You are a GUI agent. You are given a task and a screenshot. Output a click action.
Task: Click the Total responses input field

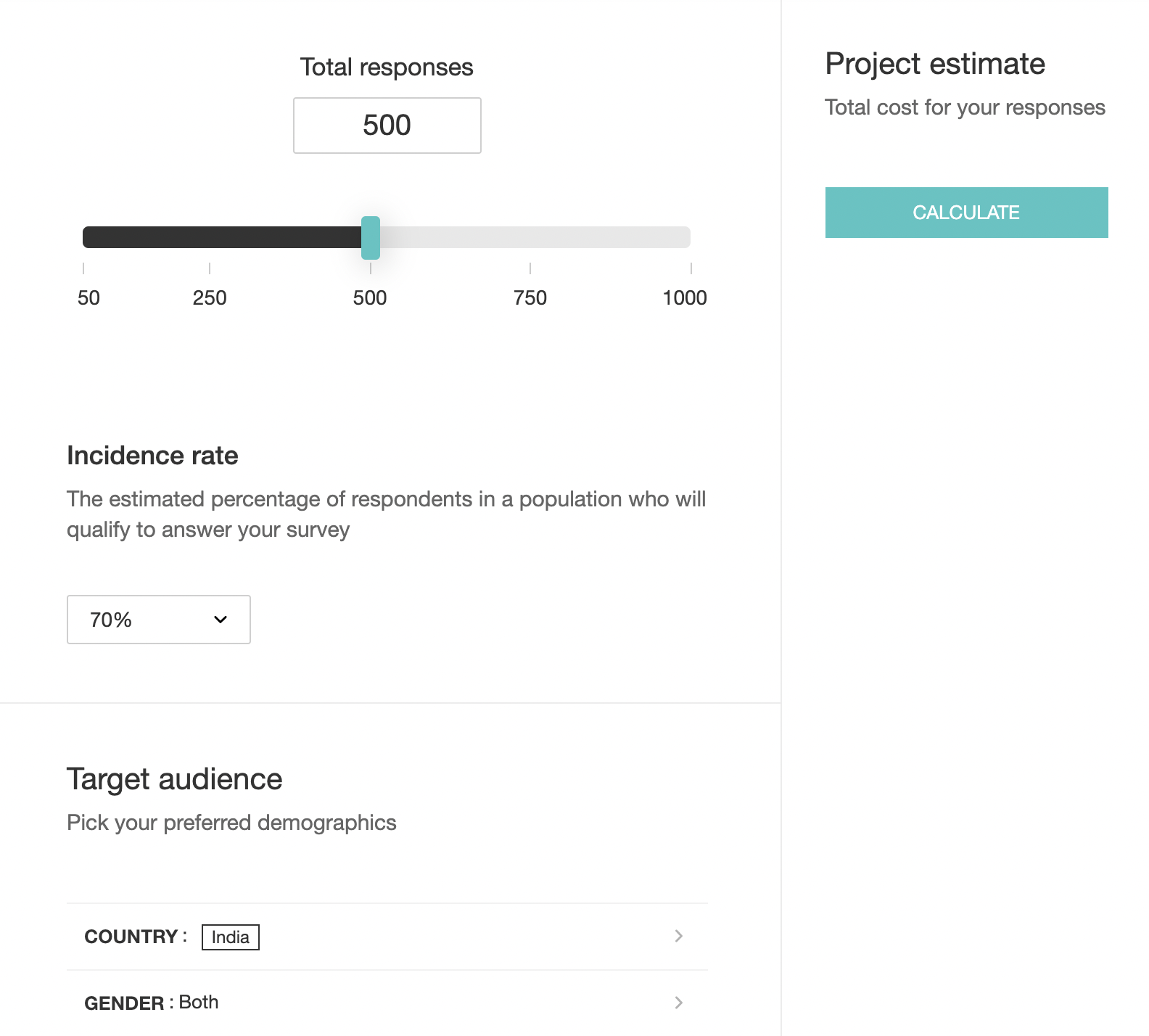coord(387,126)
